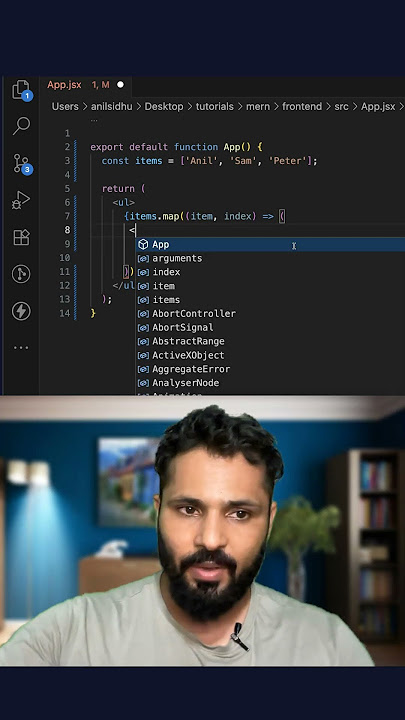This screenshot has height=720, width=405.
Task: Open the Run and Debug icon
Action: (21, 200)
